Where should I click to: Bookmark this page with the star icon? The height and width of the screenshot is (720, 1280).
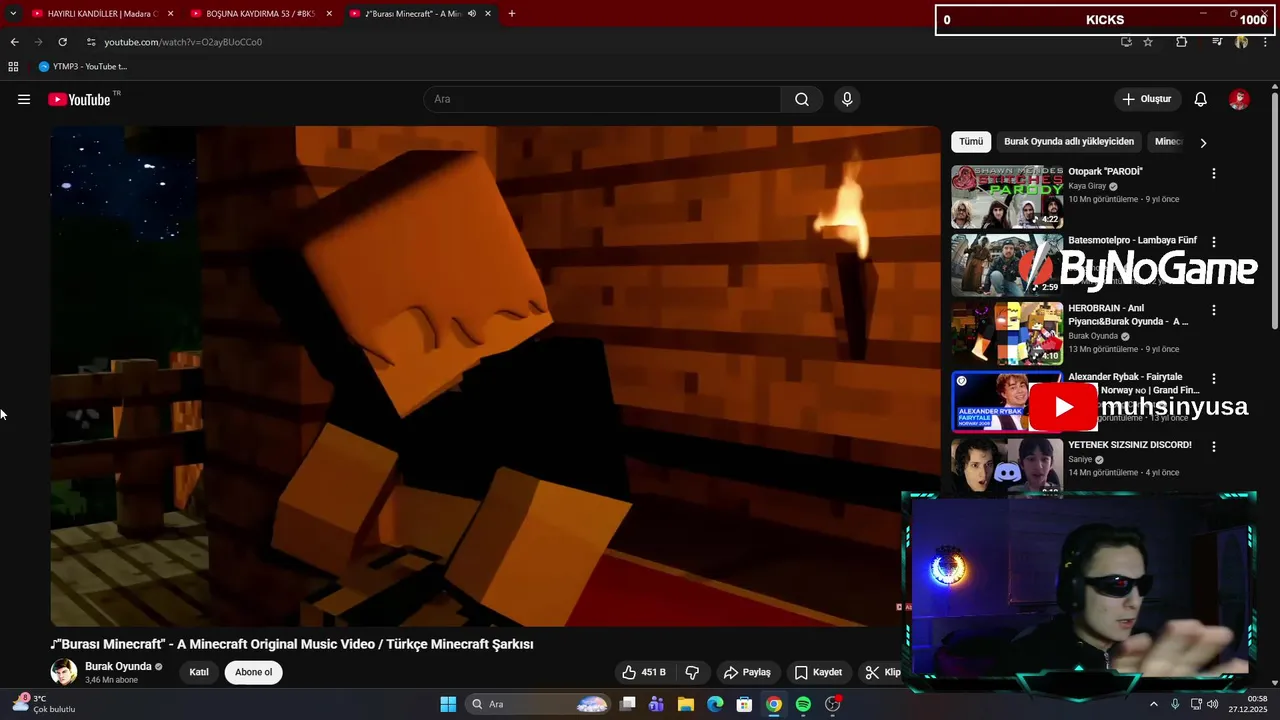tap(1148, 42)
